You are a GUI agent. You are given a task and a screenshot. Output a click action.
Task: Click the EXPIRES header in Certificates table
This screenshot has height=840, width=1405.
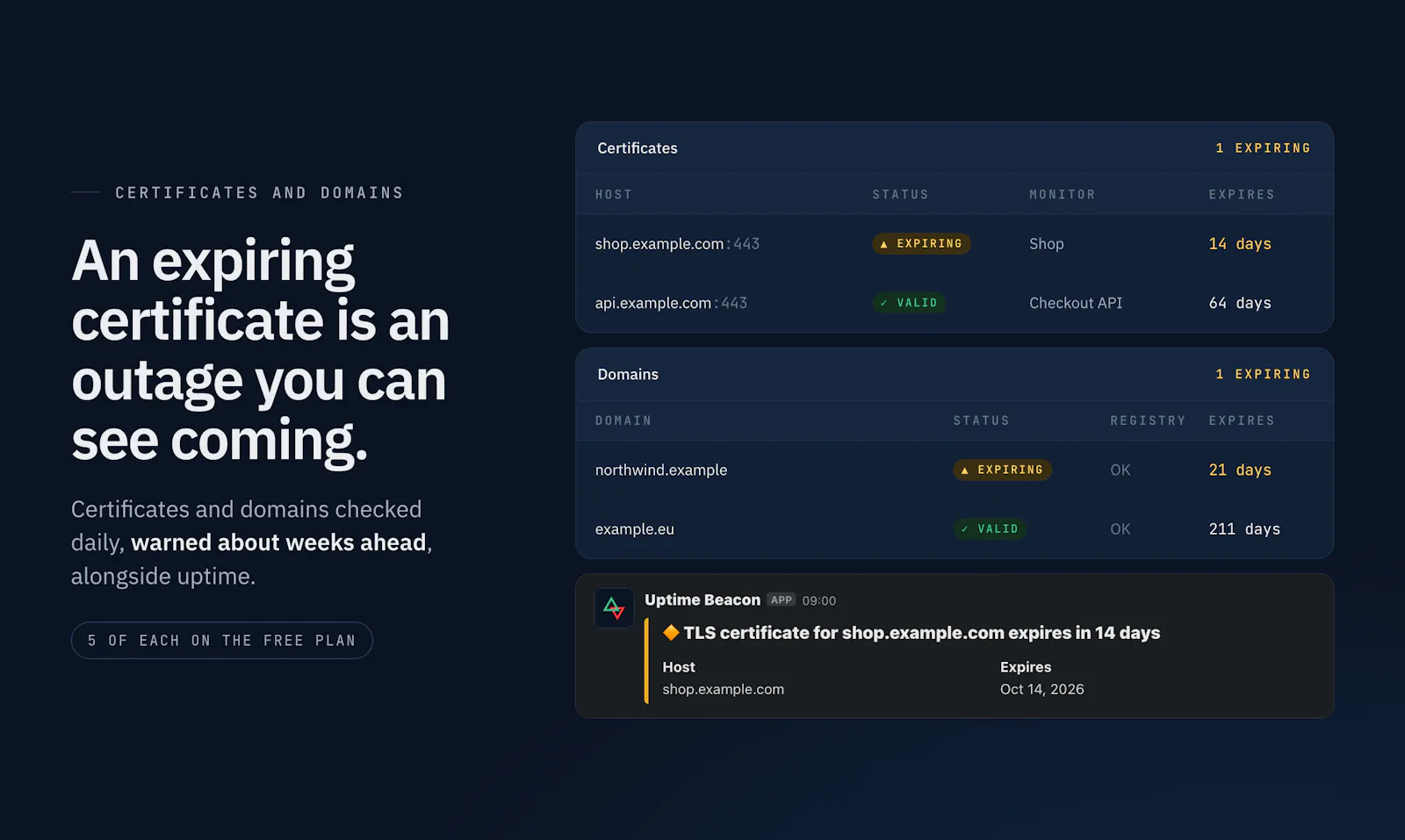(x=1242, y=195)
